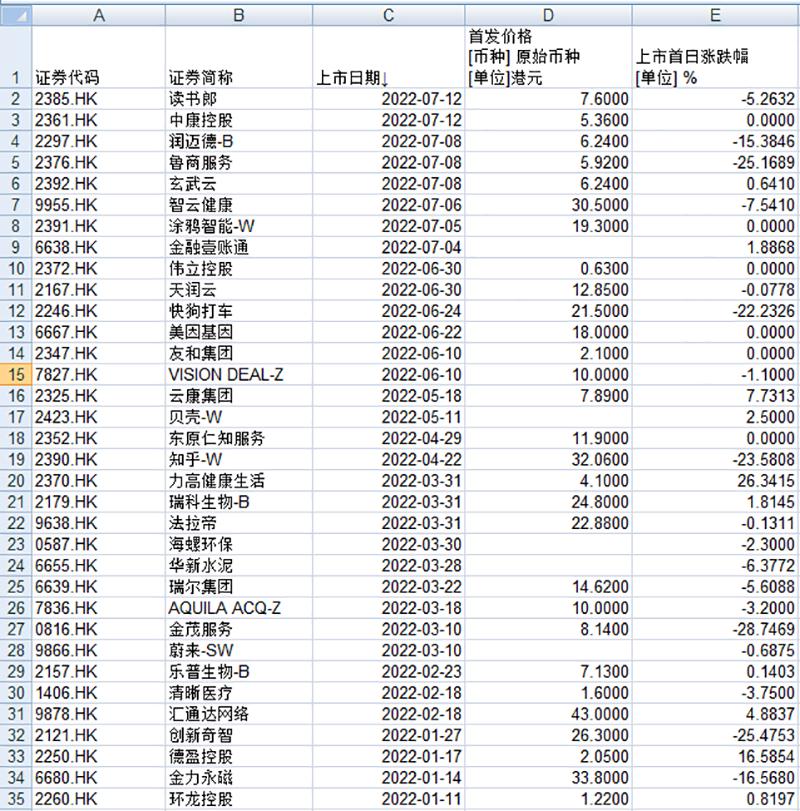Select cell 力高健康生活
The width and height of the screenshot is (800, 811).
[239, 480]
